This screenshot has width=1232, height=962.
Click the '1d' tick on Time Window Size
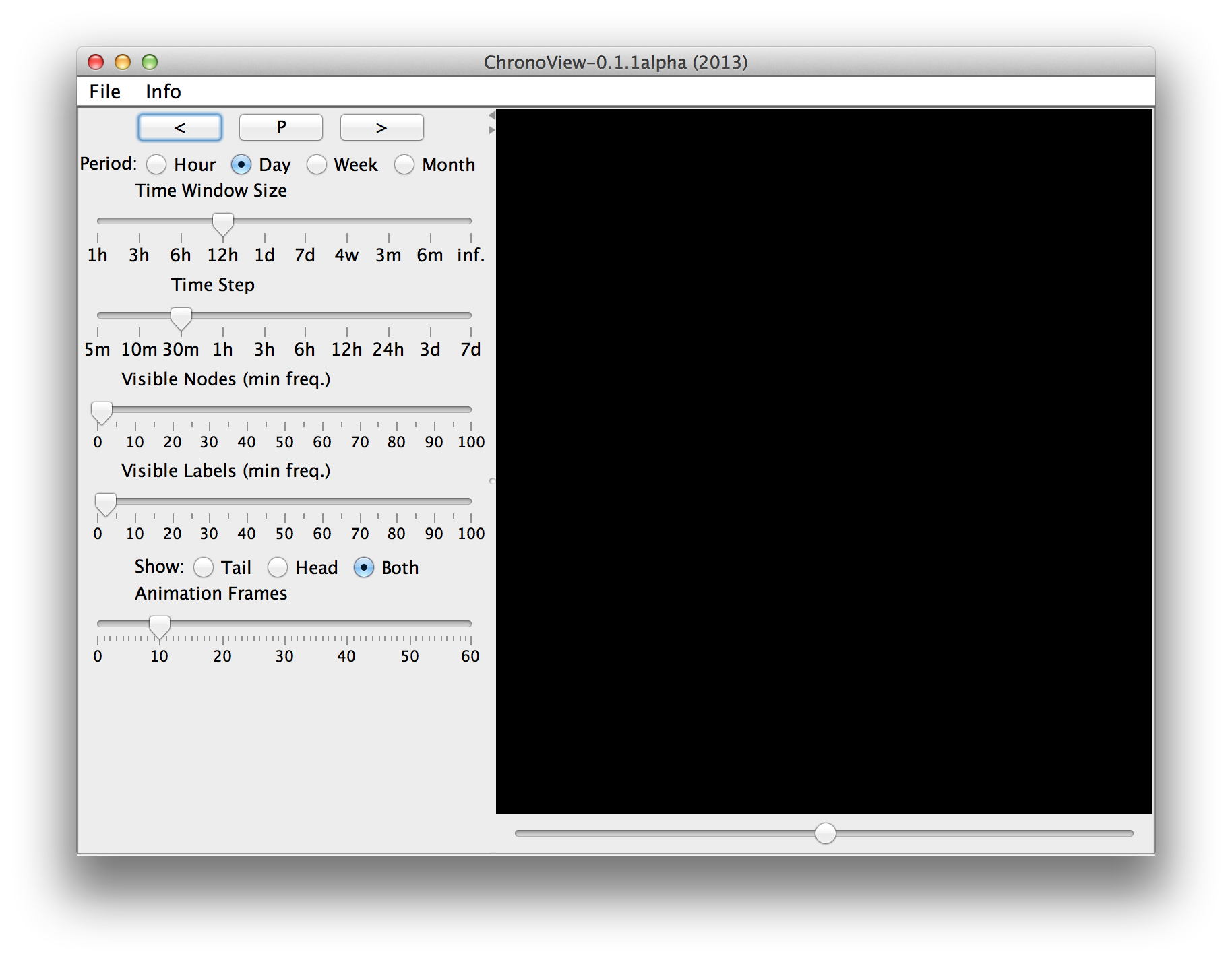pos(265,255)
